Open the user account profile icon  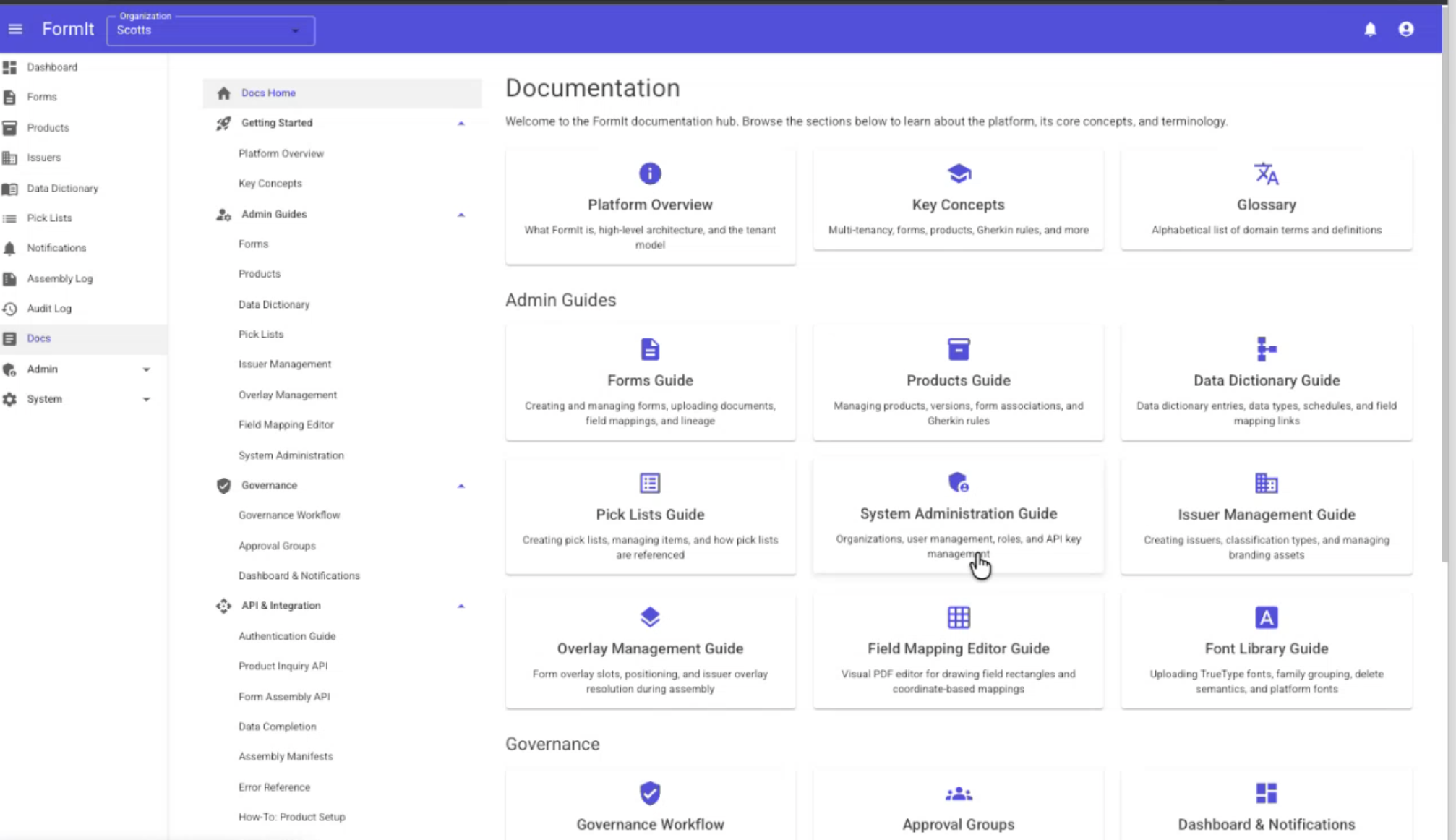pyautogui.click(x=1405, y=29)
